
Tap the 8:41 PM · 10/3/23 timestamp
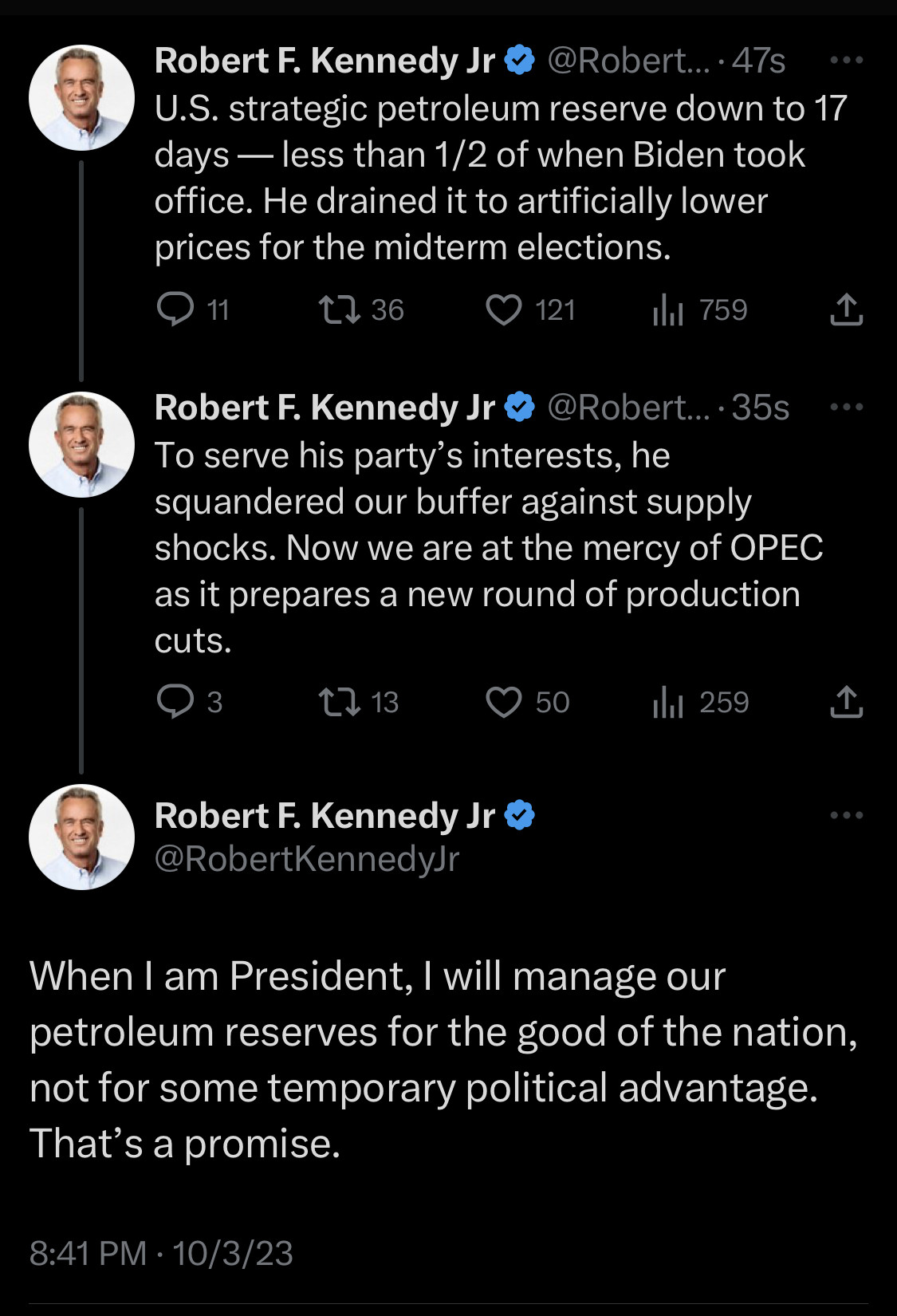pos(161,1253)
